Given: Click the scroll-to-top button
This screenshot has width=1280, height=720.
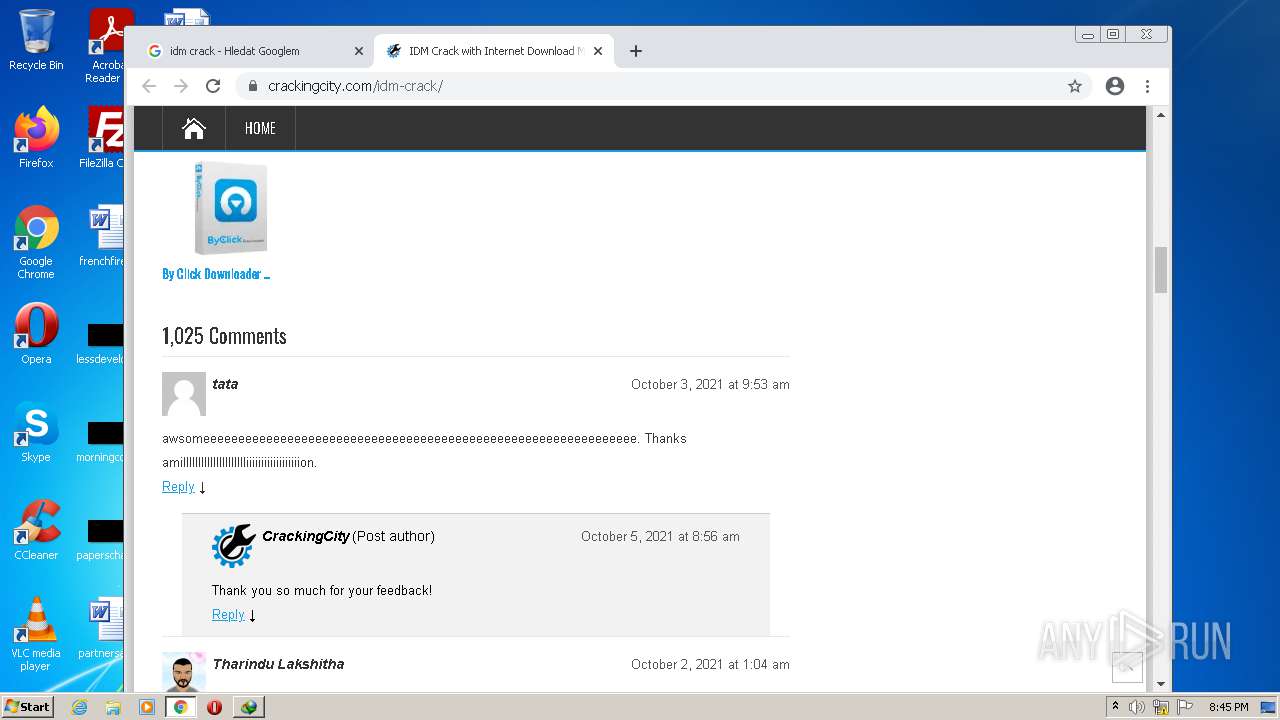Looking at the screenshot, I should 1127,667.
